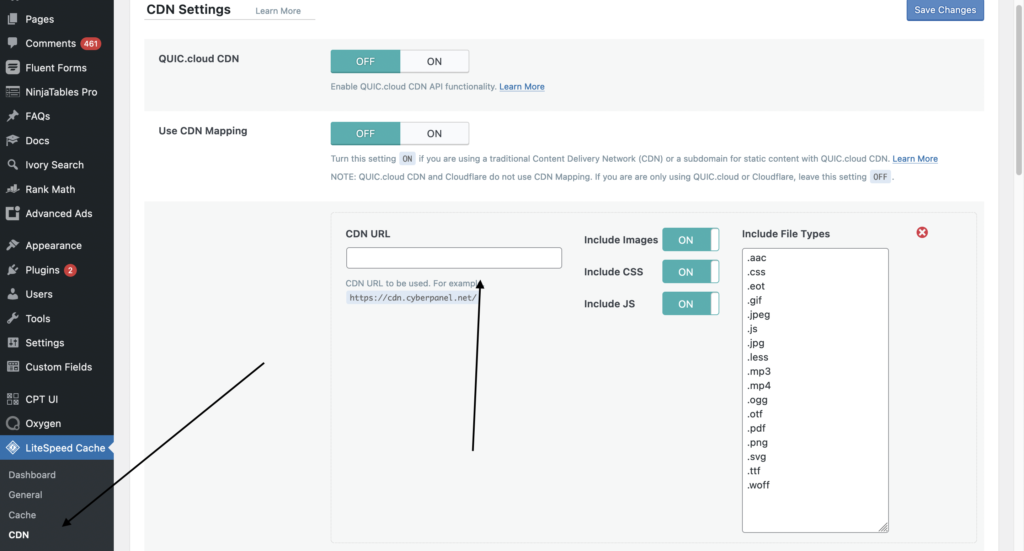
Task: Click the Settings sliders icon
Action: (x=12, y=342)
